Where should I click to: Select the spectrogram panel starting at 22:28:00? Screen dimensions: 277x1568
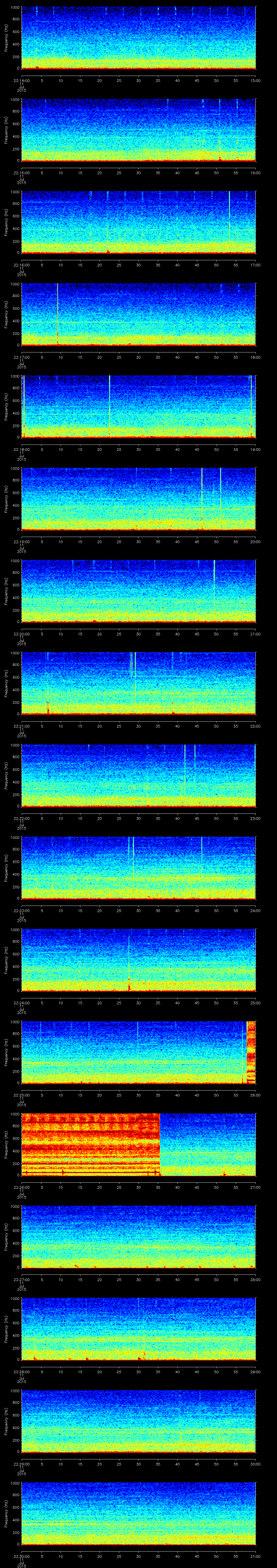coord(138,1329)
